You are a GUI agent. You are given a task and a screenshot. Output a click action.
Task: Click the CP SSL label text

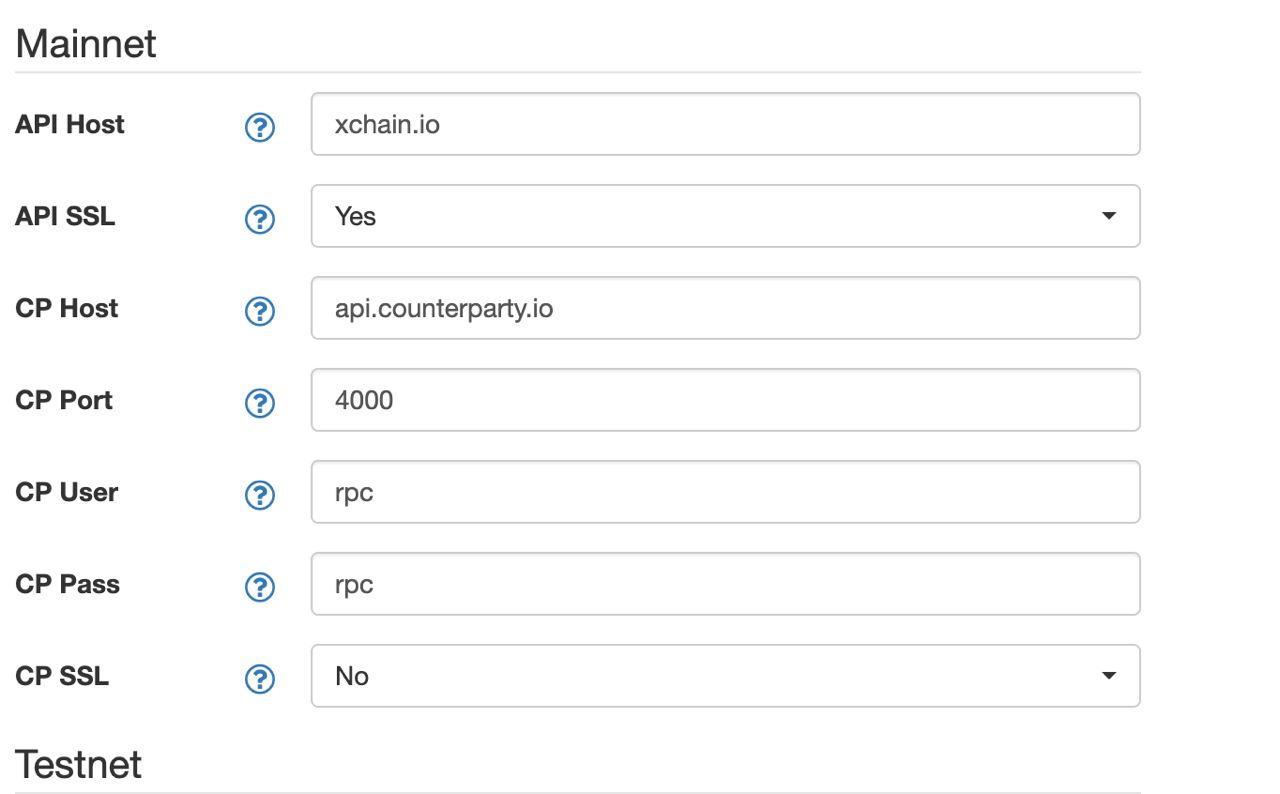[x=62, y=676]
